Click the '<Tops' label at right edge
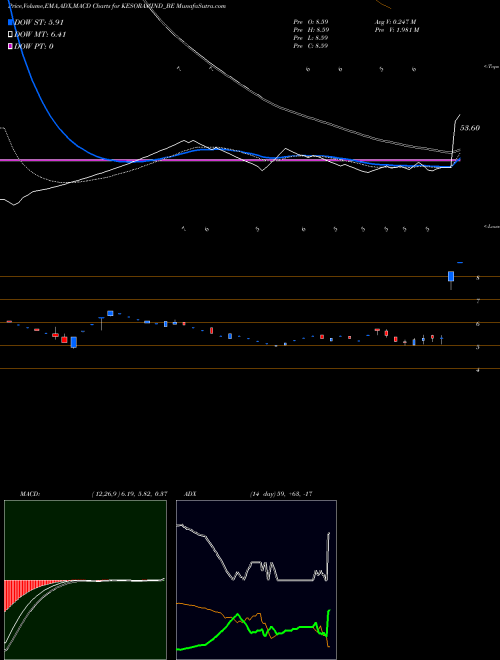Viewport: 500px width, 660px height. (x=492, y=67)
